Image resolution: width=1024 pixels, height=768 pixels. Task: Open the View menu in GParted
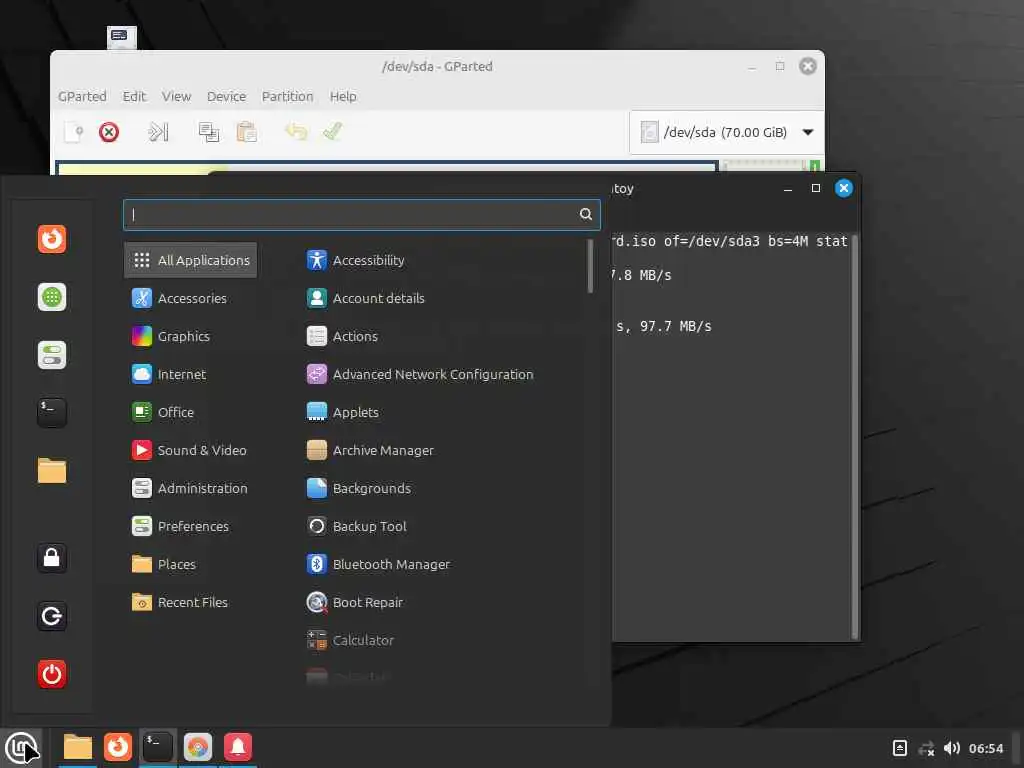pyautogui.click(x=176, y=97)
